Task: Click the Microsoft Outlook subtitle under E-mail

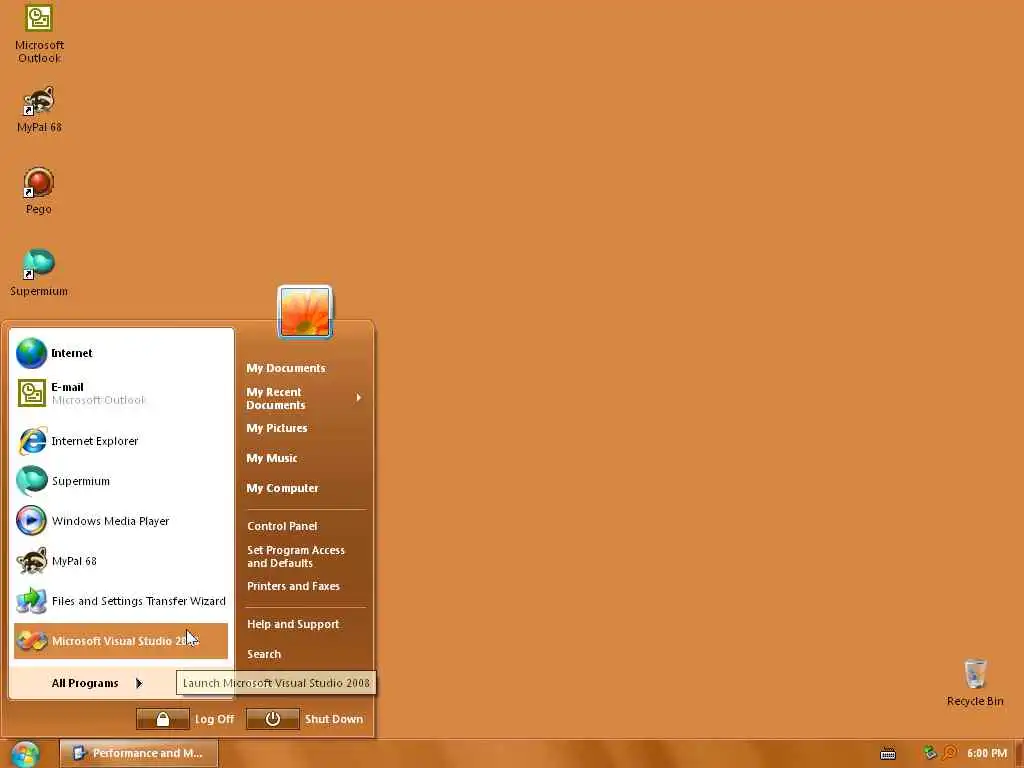Action: coord(98,400)
